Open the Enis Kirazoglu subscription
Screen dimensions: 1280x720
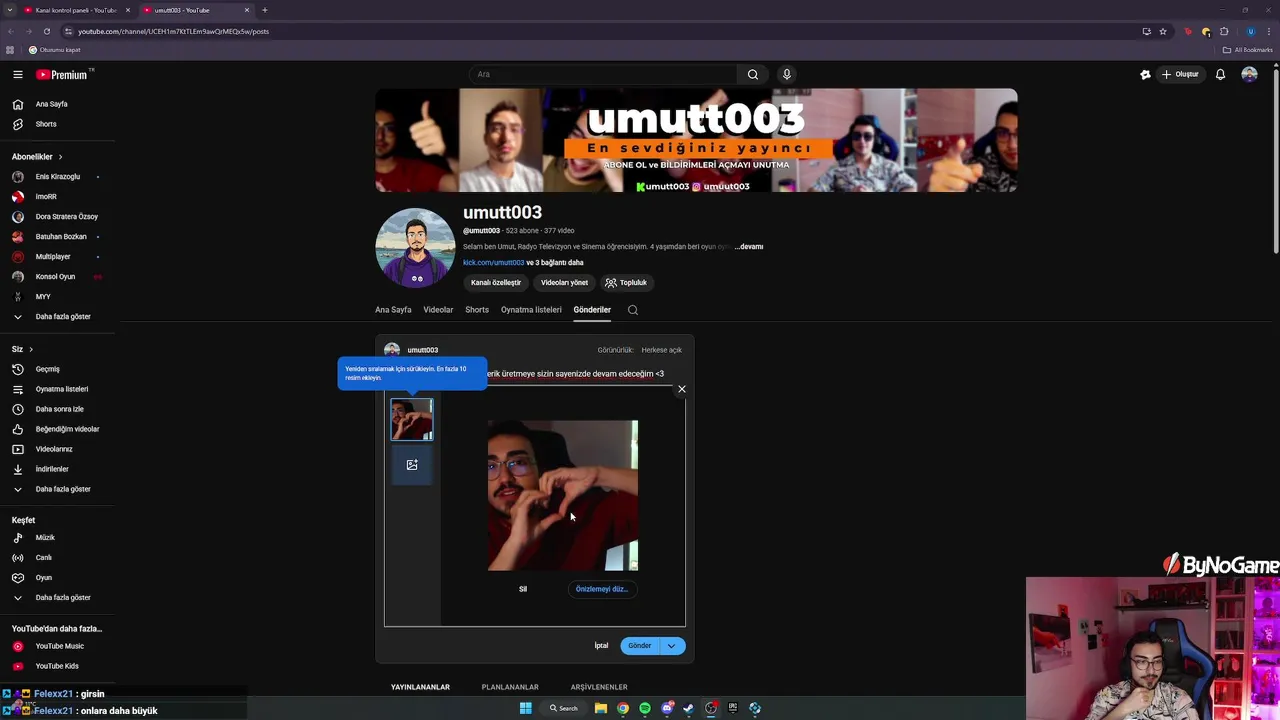(x=57, y=177)
